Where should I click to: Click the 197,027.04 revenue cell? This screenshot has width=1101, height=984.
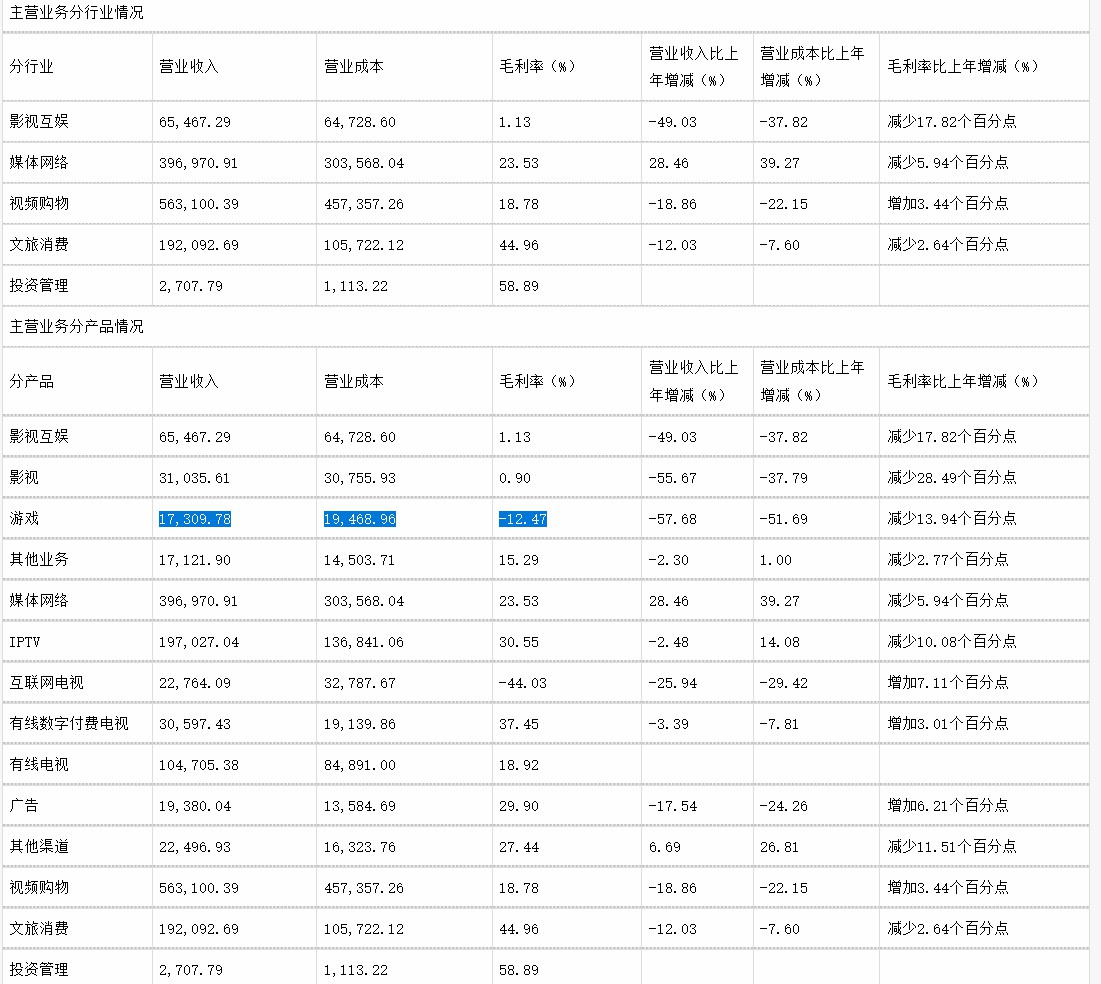click(x=199, y=642)
